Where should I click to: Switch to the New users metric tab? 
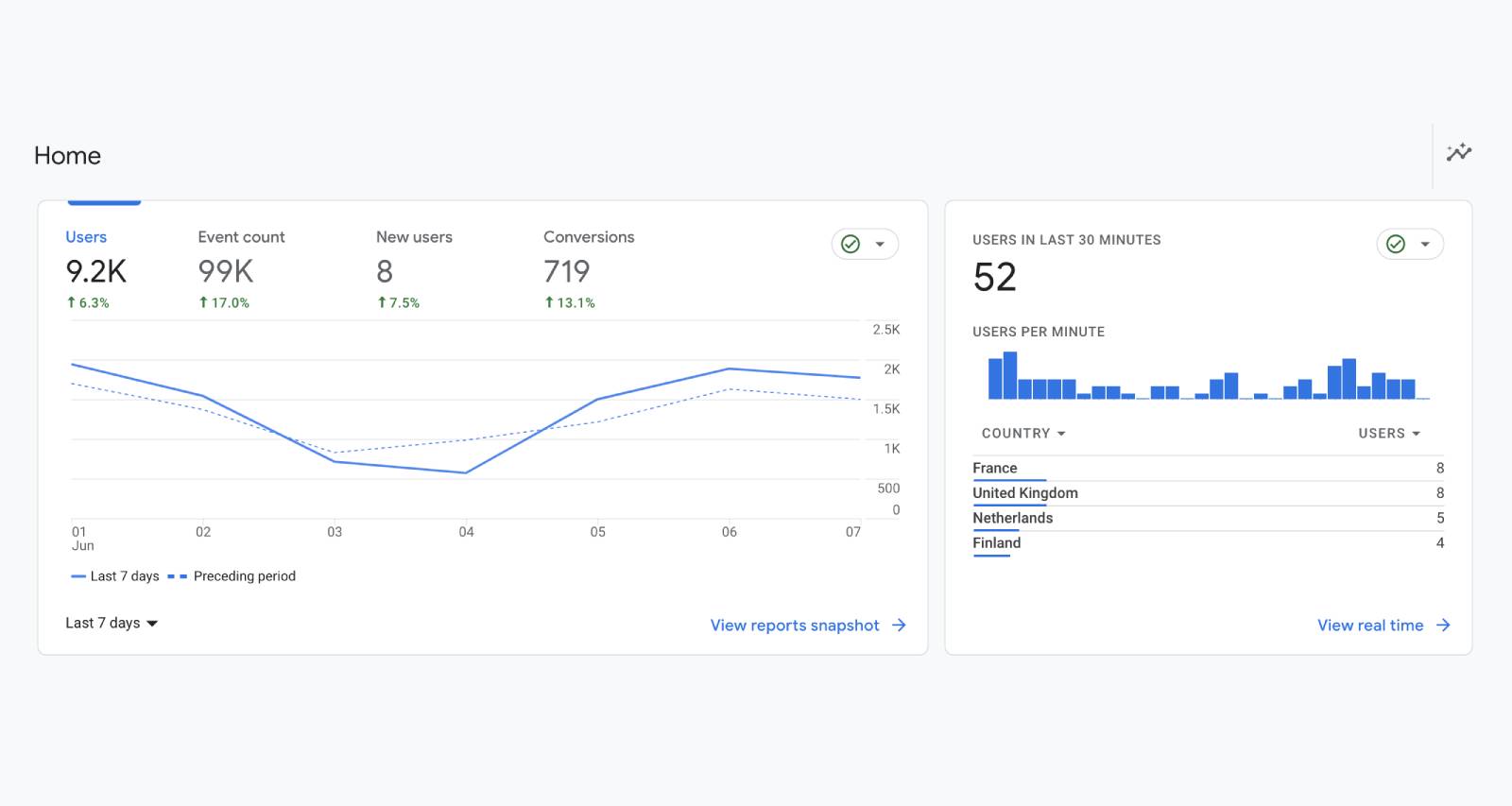tap(414, 237)
